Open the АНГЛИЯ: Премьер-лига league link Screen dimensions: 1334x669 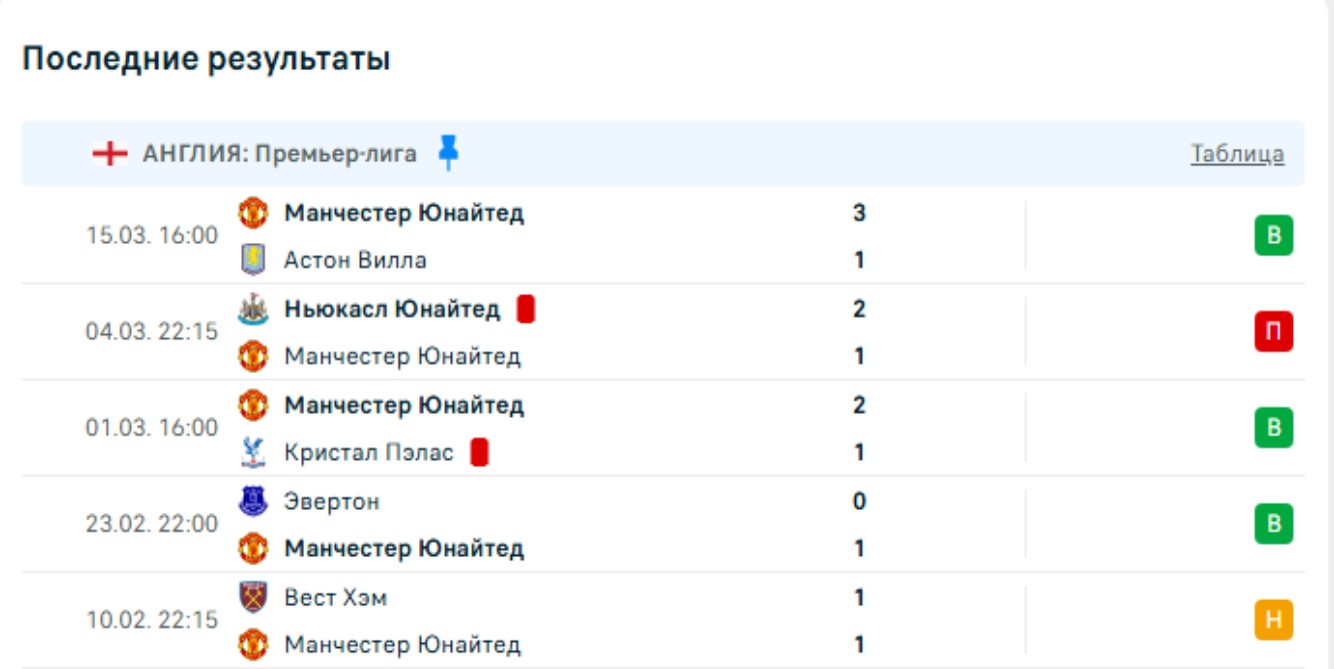click(279, 154)
